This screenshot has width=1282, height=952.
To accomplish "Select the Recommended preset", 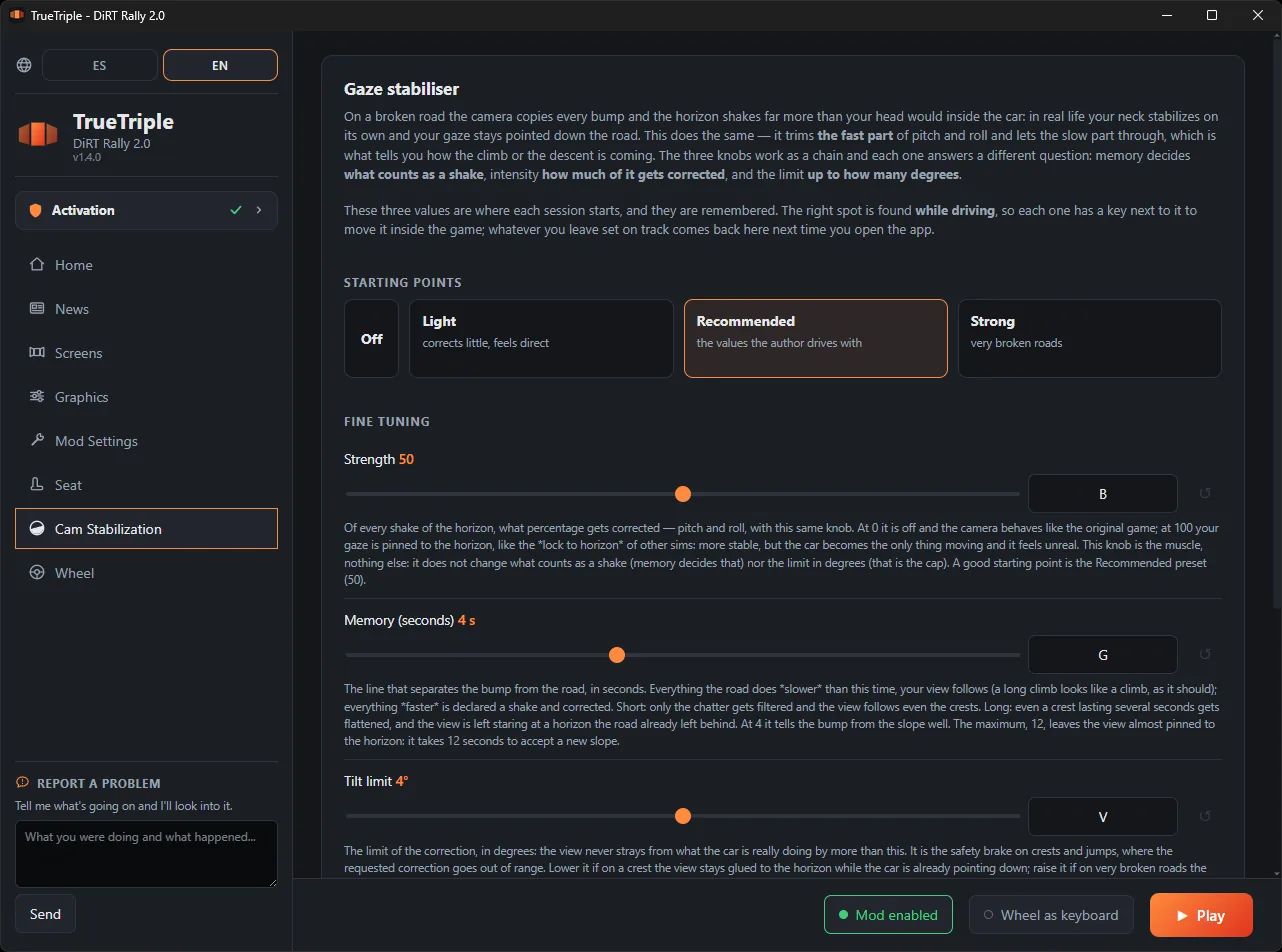I will [815, 339].
